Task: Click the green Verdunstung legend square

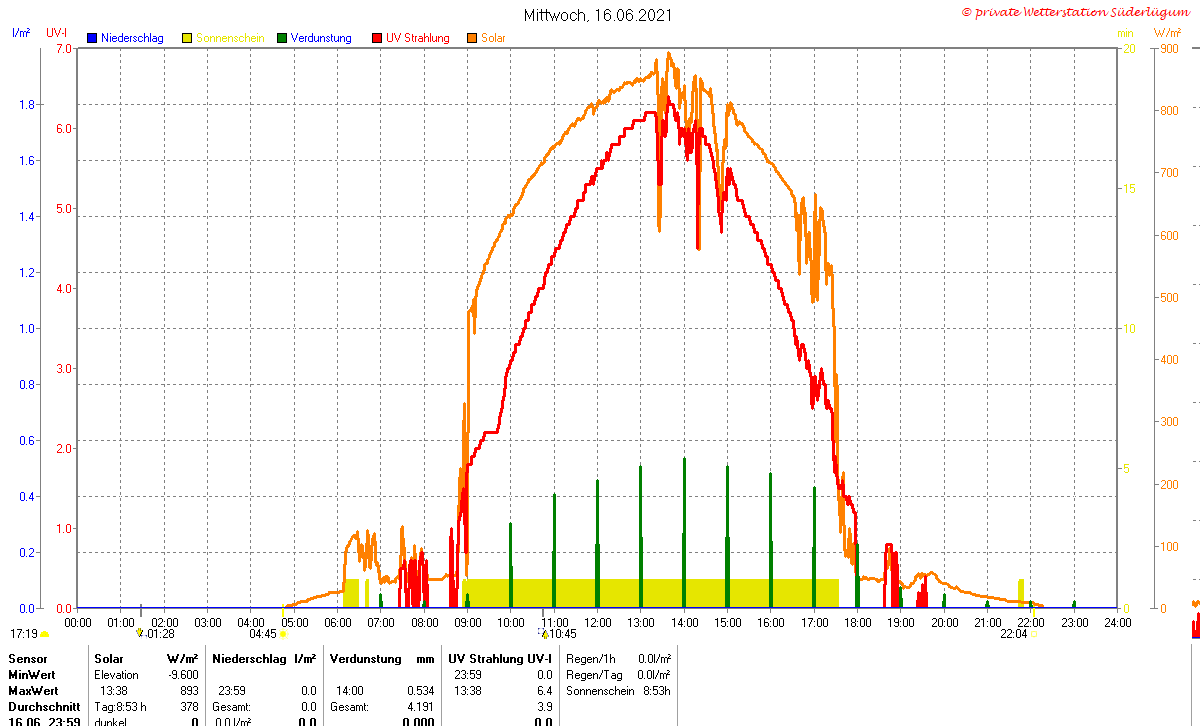Action: 282,38
